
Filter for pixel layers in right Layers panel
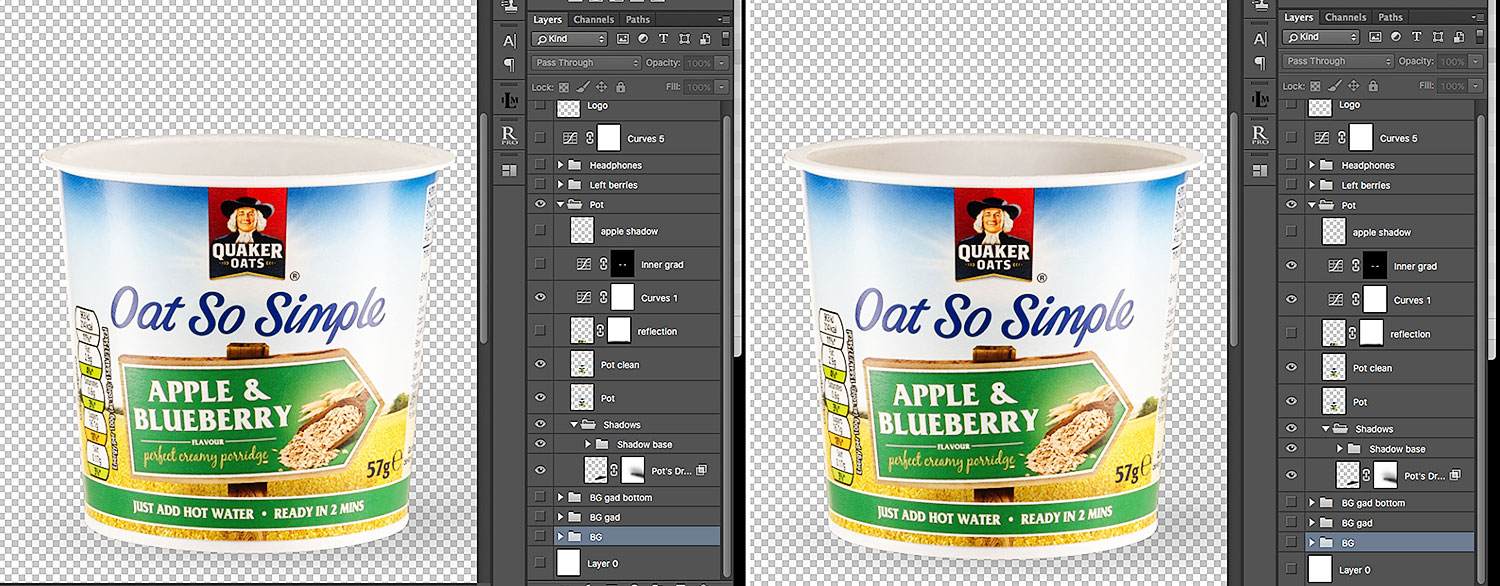[1375, 37]
